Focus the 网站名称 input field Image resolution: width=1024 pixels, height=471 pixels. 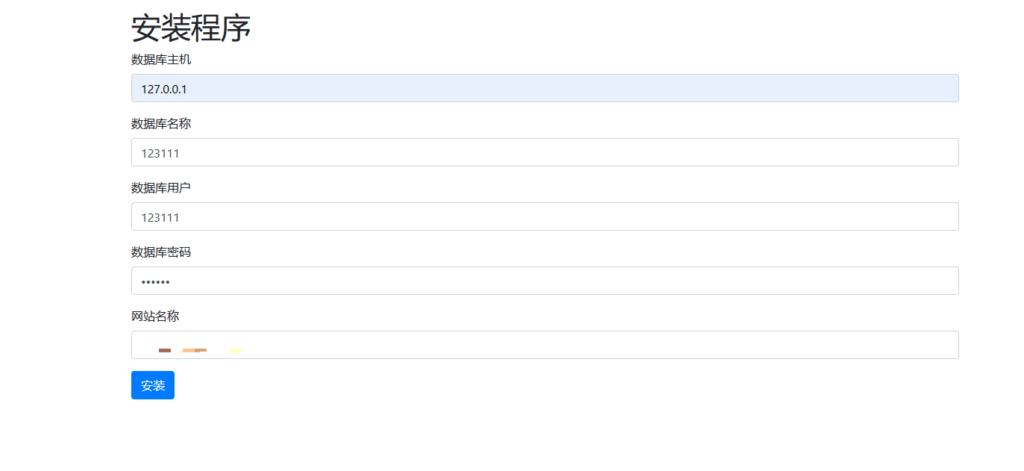pyautogui.click(x=545, y=345)
